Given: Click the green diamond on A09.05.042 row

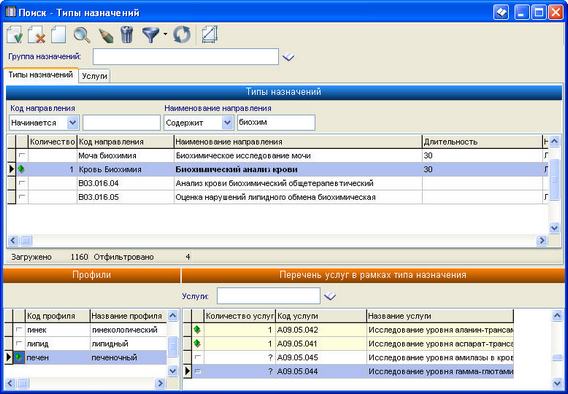Looking at the screenshot, I should (x=197, y=330).
